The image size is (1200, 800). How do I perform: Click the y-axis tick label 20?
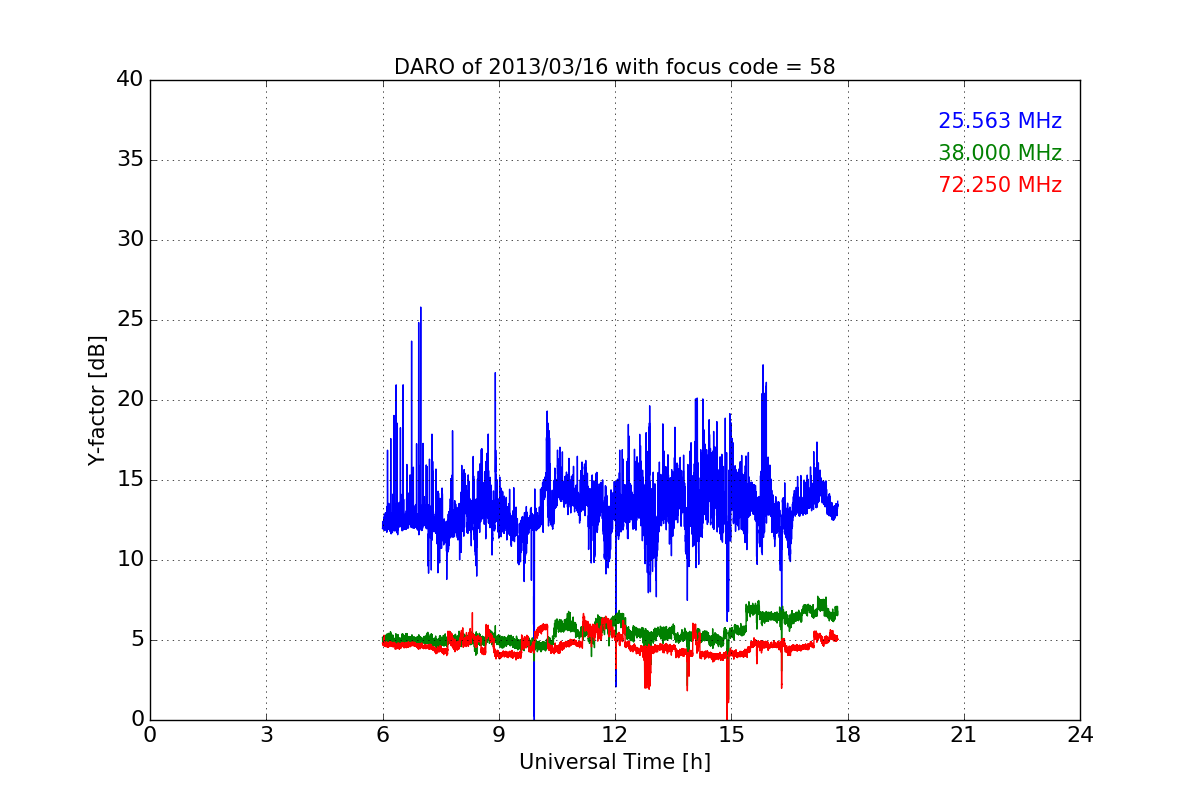tap(130, 400)
